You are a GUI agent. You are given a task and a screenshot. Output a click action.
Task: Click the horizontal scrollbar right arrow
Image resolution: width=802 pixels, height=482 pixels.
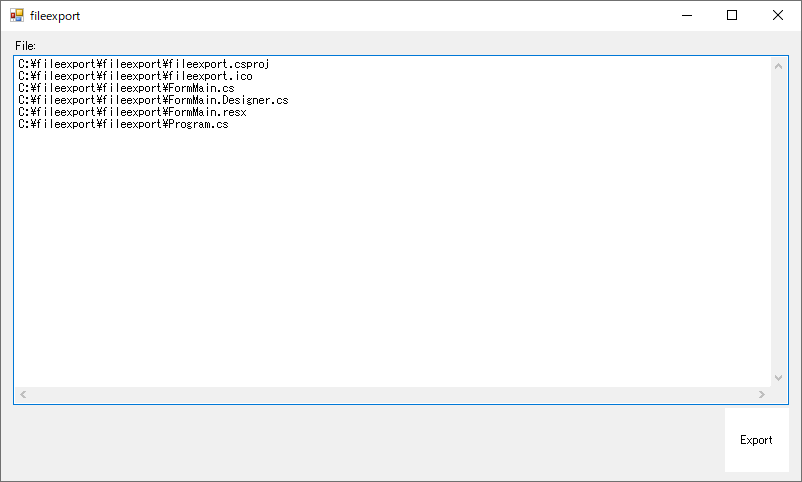[762, 395]
